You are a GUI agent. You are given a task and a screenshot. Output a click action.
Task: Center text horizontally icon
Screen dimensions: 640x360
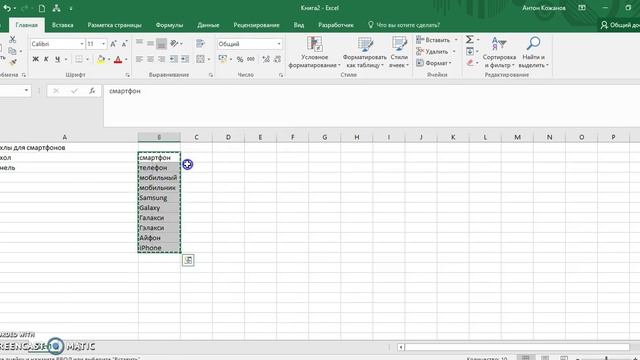pos(150,59)
